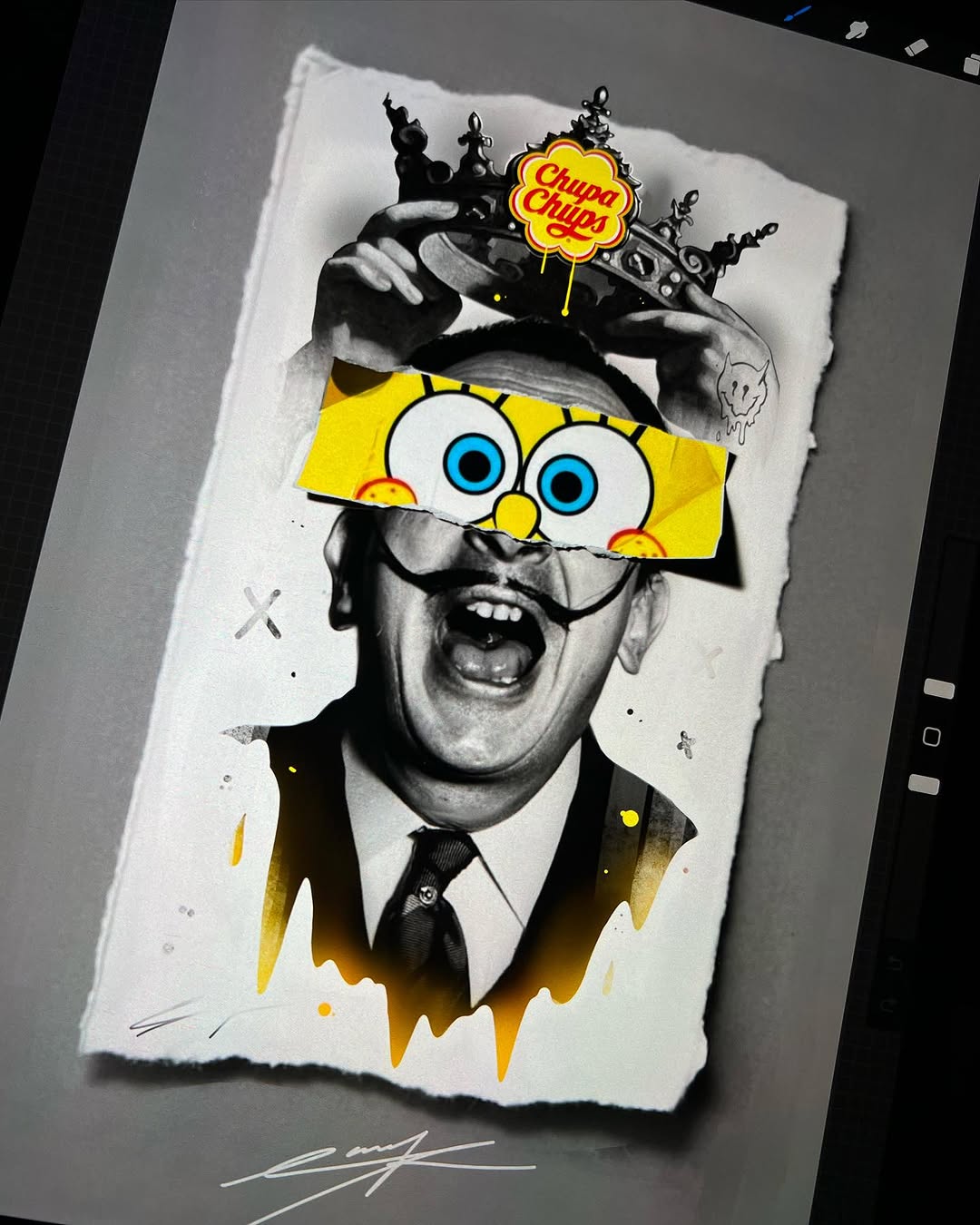
Task: Select the Smudge finger tool
Action: [x=857, y=30]
